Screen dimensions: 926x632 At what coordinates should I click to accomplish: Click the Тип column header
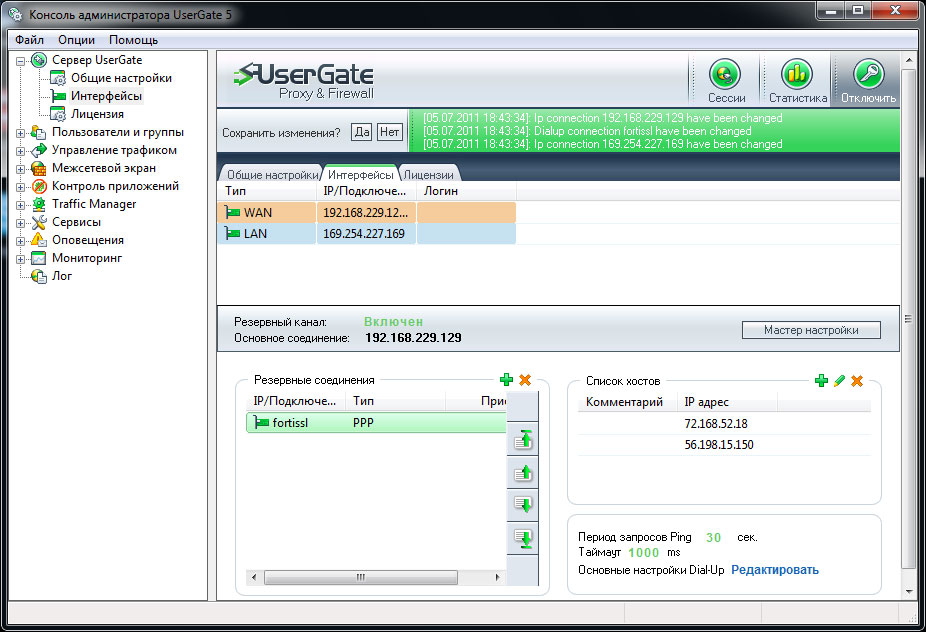click(x=267, y=191)
